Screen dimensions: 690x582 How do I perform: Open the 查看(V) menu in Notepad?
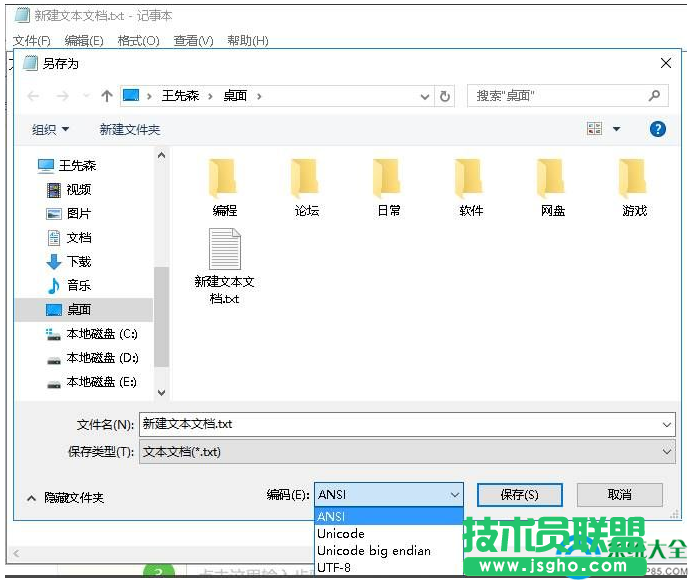point(193,40)
